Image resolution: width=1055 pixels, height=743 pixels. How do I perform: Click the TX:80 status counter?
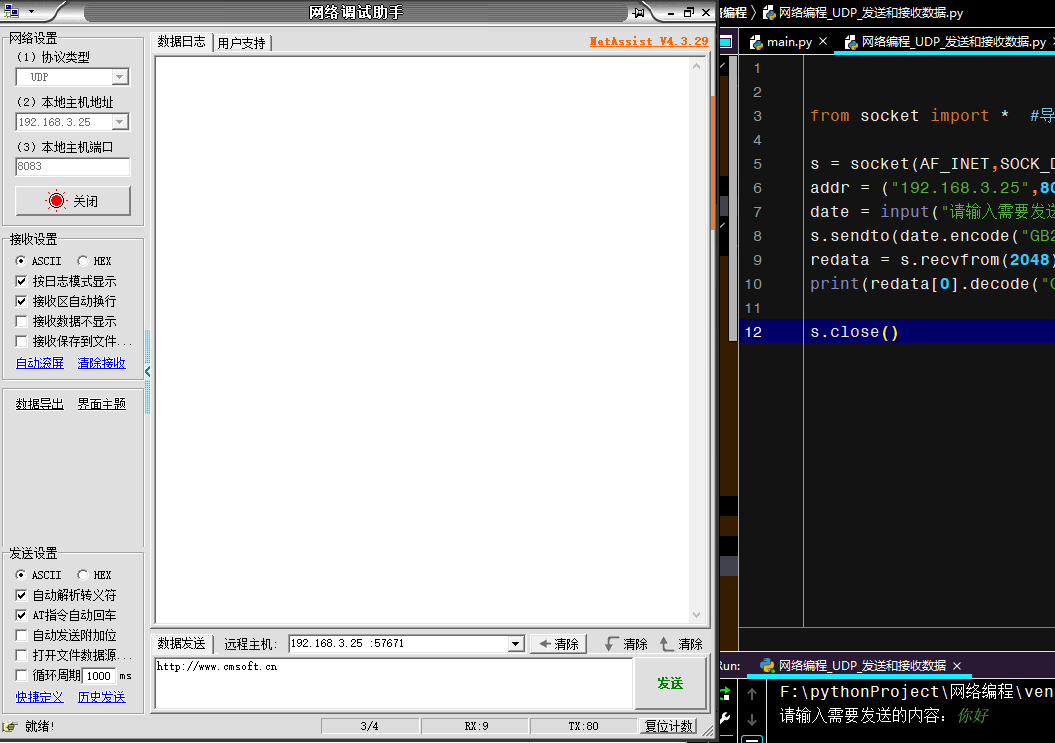(583, 726)
